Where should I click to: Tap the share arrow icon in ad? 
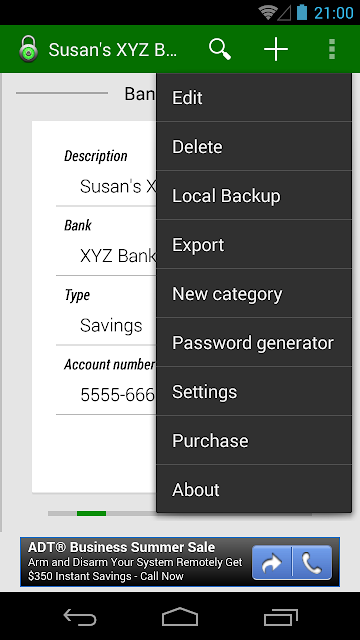pos(272,562)
